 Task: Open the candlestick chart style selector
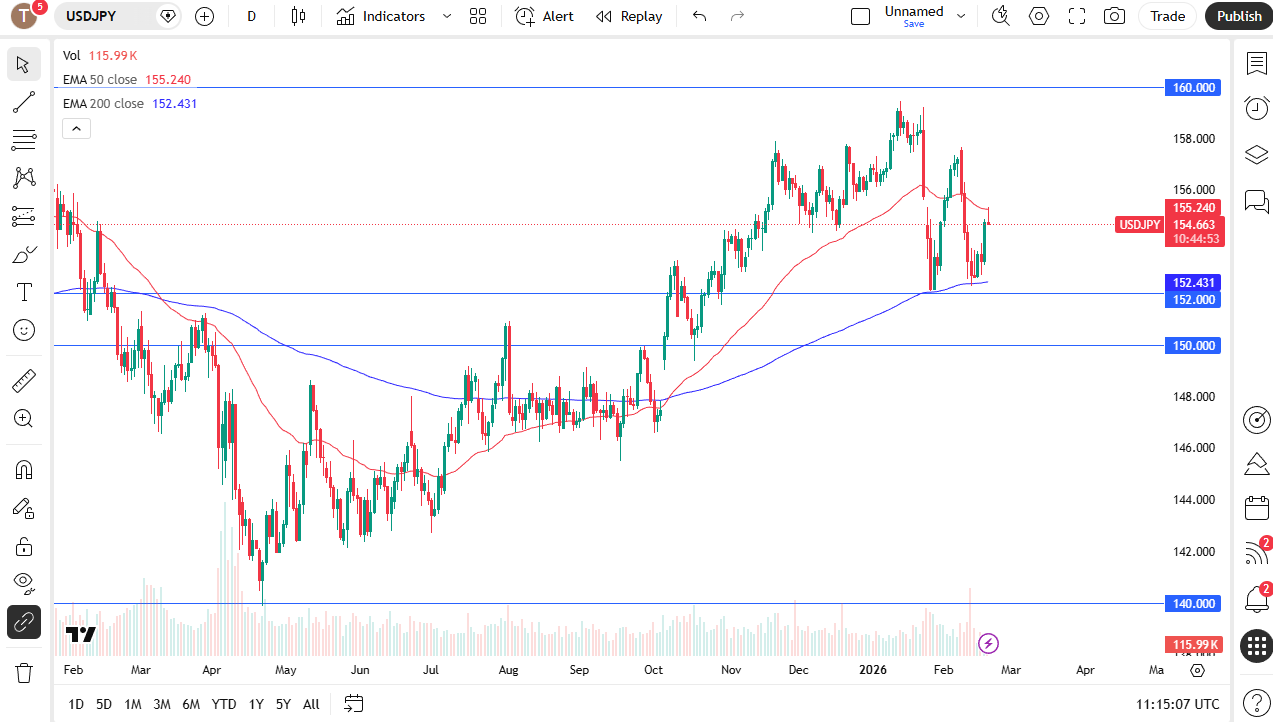[x=297, y=16]
